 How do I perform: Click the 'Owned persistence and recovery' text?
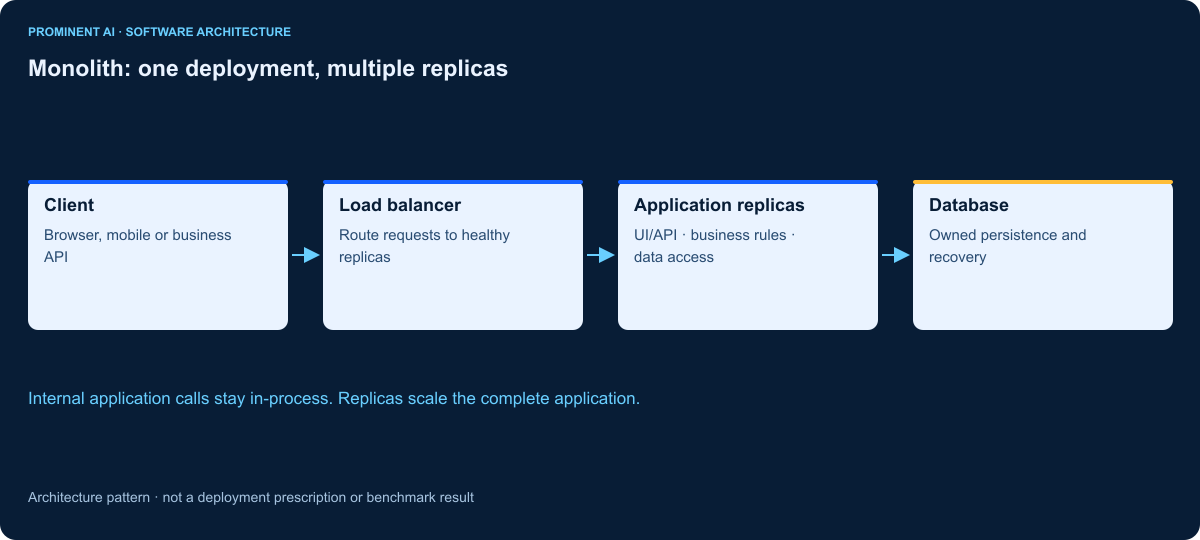pos(1008,246)
